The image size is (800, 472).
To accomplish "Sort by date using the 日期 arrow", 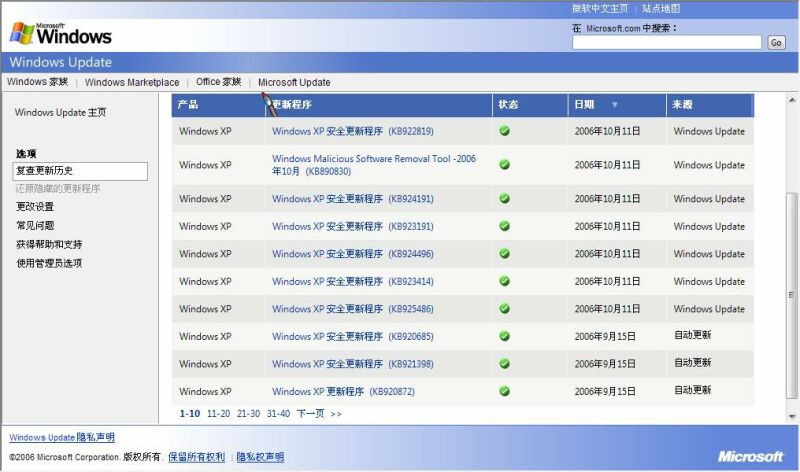I will coord(615,105).
